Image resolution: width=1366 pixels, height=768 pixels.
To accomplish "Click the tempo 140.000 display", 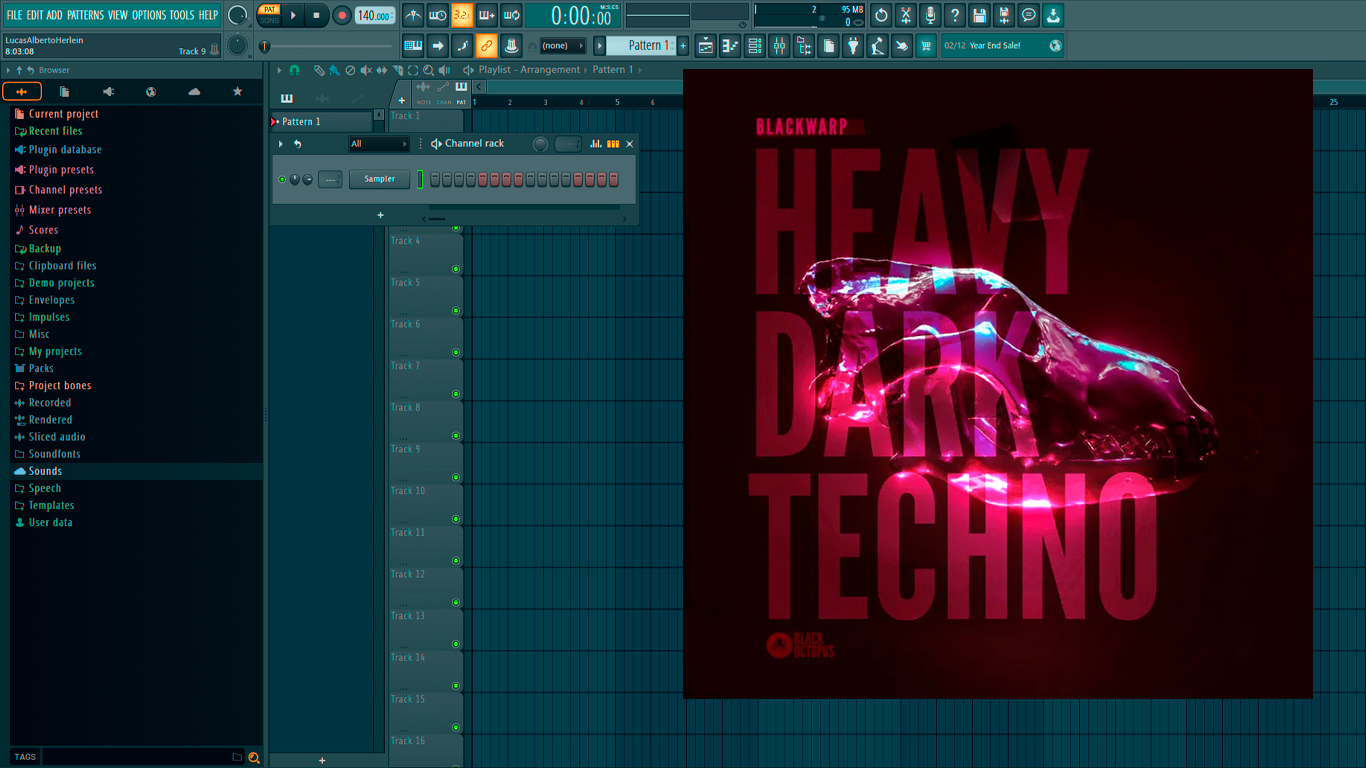I will coord(375,16).
